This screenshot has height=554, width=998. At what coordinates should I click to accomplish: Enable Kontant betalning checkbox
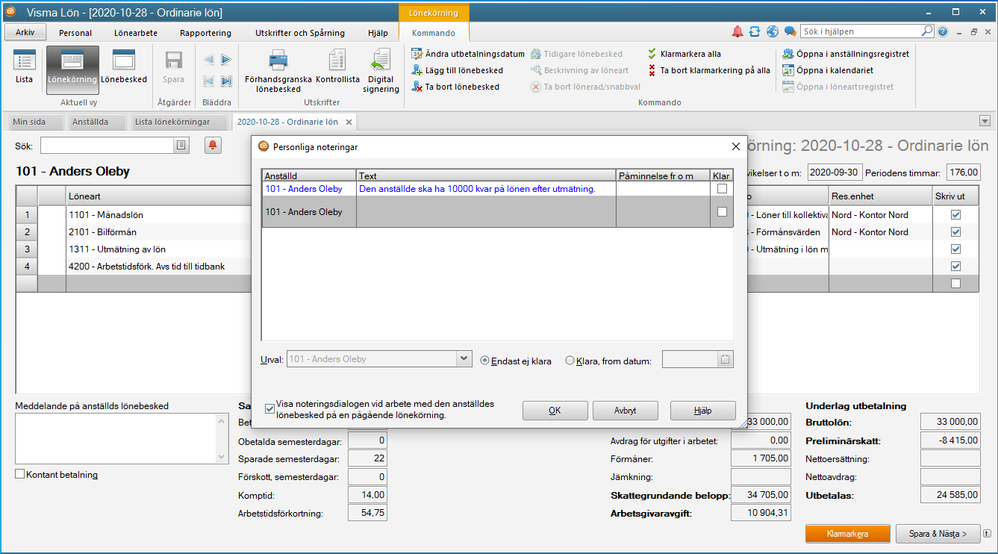21,474
